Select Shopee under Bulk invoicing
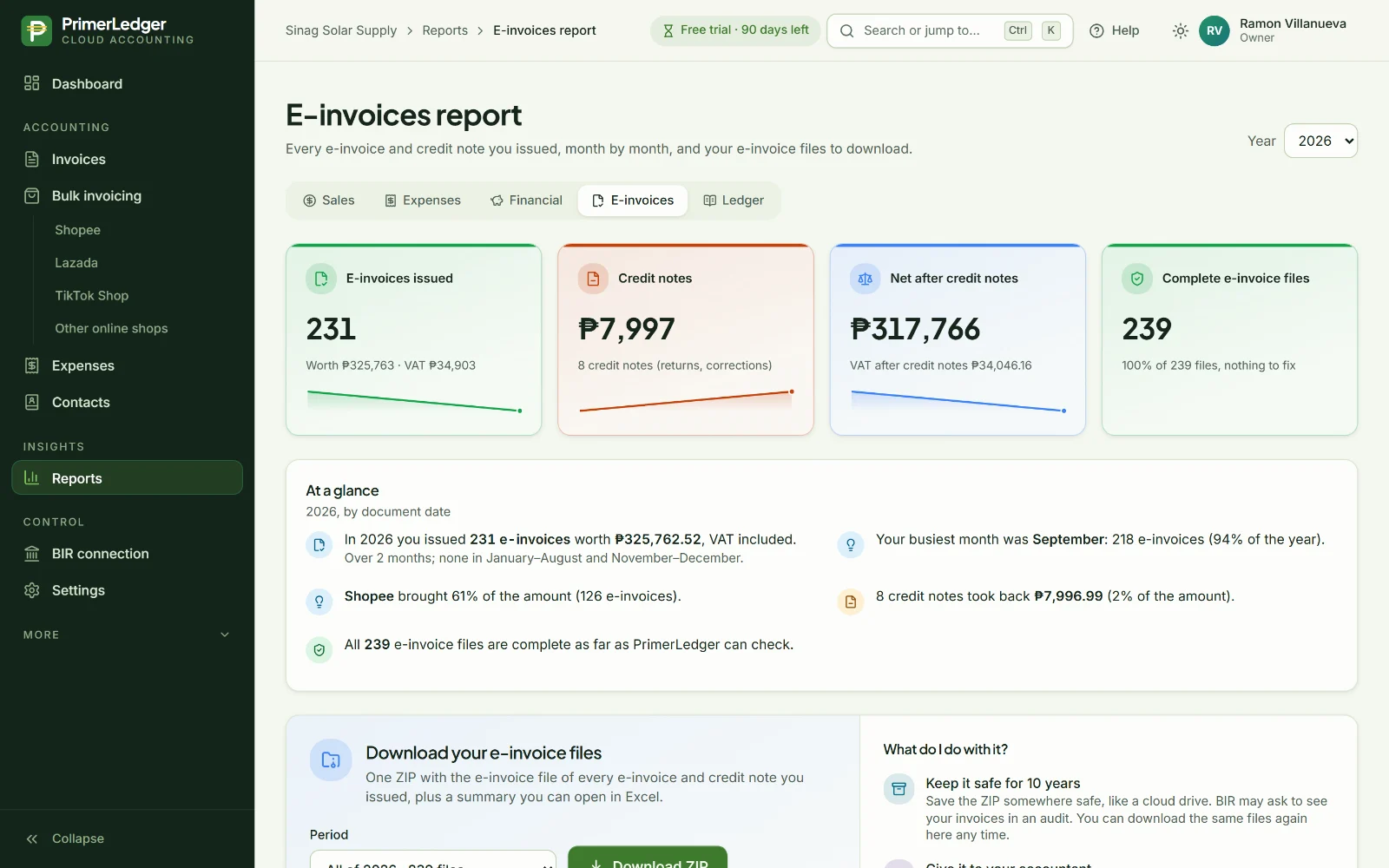Screen dimensions: 1389x868 click(x=77, y=230)
